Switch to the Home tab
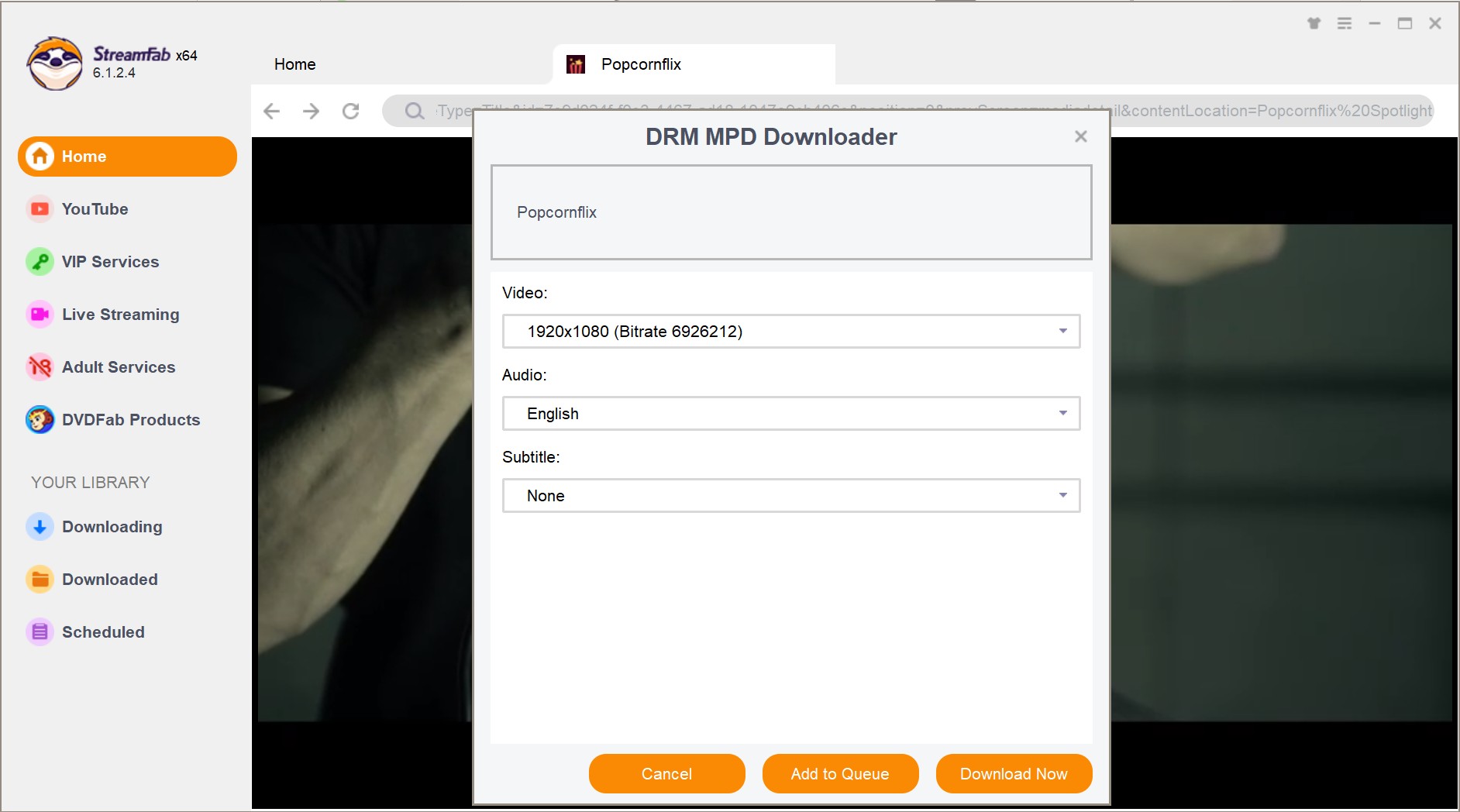 click(x=295, y=64)
